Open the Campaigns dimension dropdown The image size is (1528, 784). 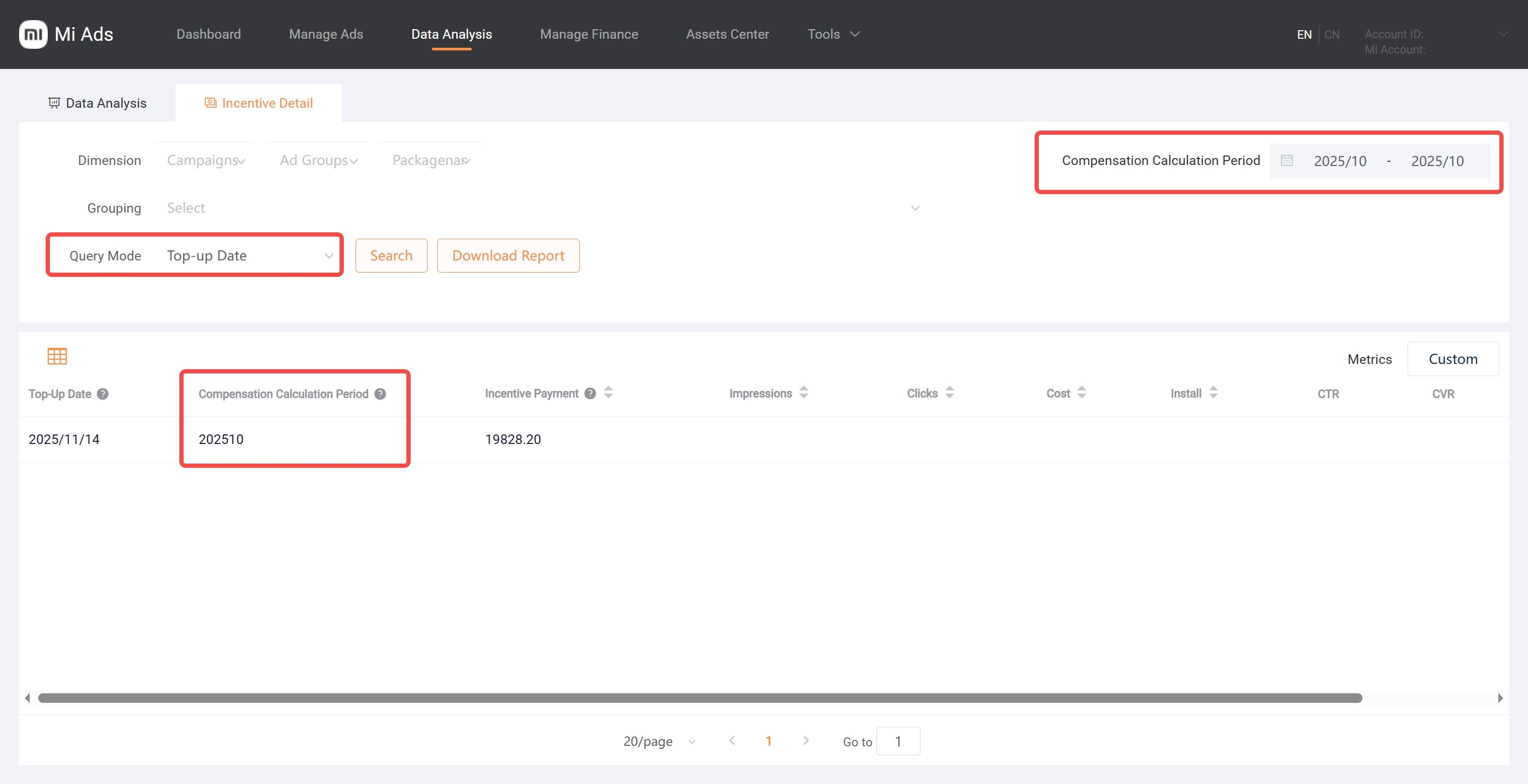tap(205, 160)
